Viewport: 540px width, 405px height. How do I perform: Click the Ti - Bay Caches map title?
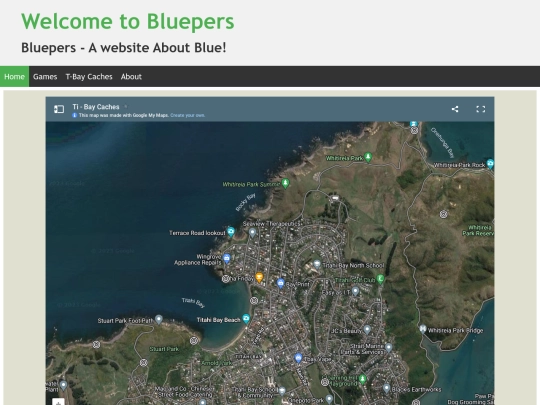96,107
